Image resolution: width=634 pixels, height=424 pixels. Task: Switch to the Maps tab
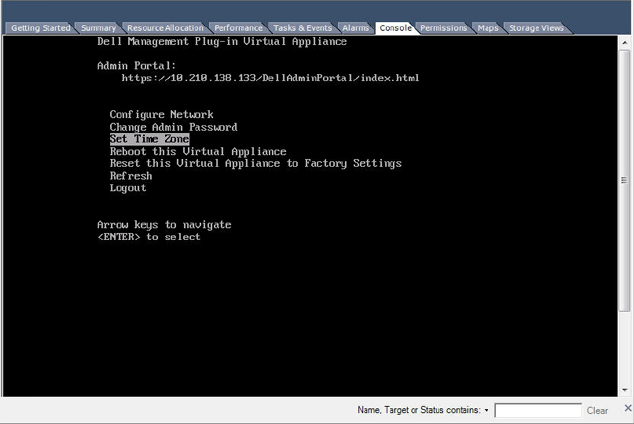point(488,28)
